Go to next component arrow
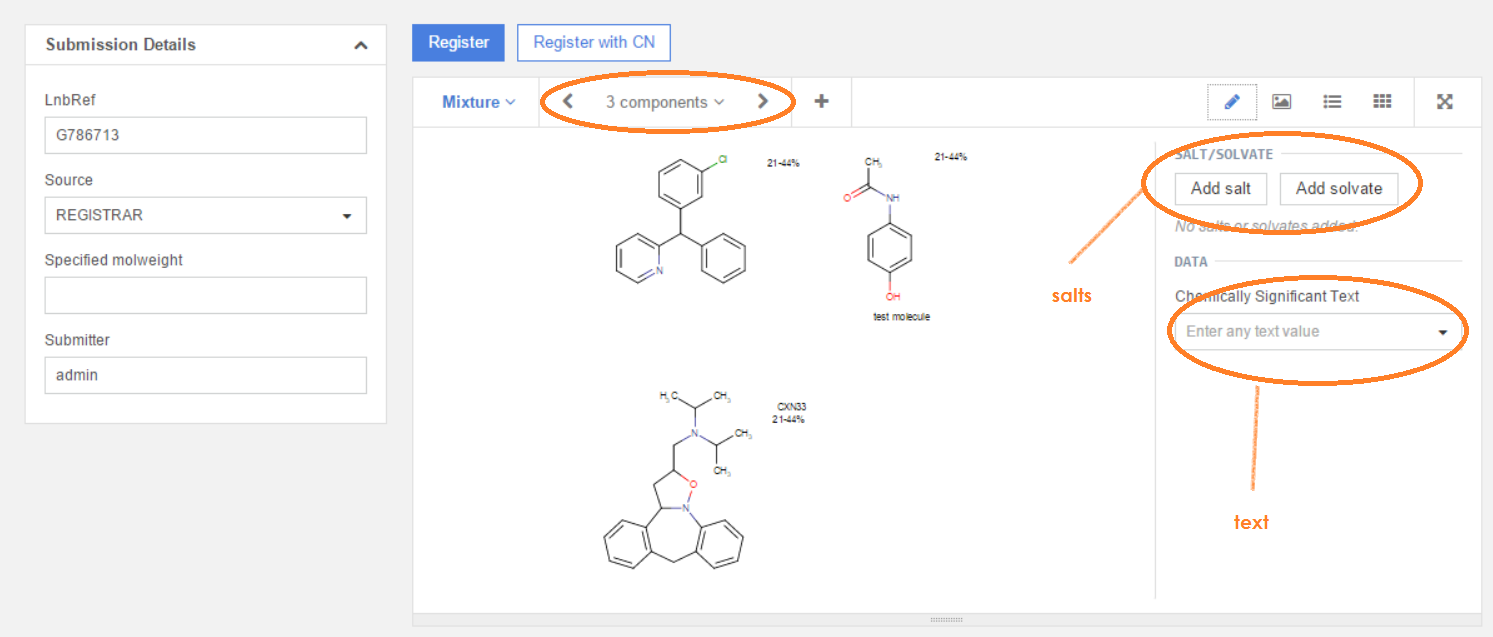The width and height of the screenshot is (1493, 637). point(762,101)
